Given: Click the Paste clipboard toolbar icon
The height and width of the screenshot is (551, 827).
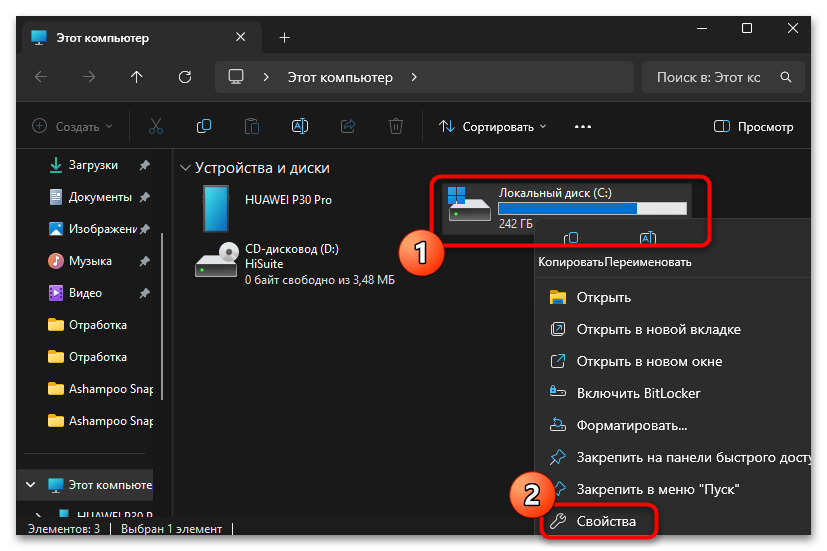Looking at the screenshot, I should click(252, 127).
